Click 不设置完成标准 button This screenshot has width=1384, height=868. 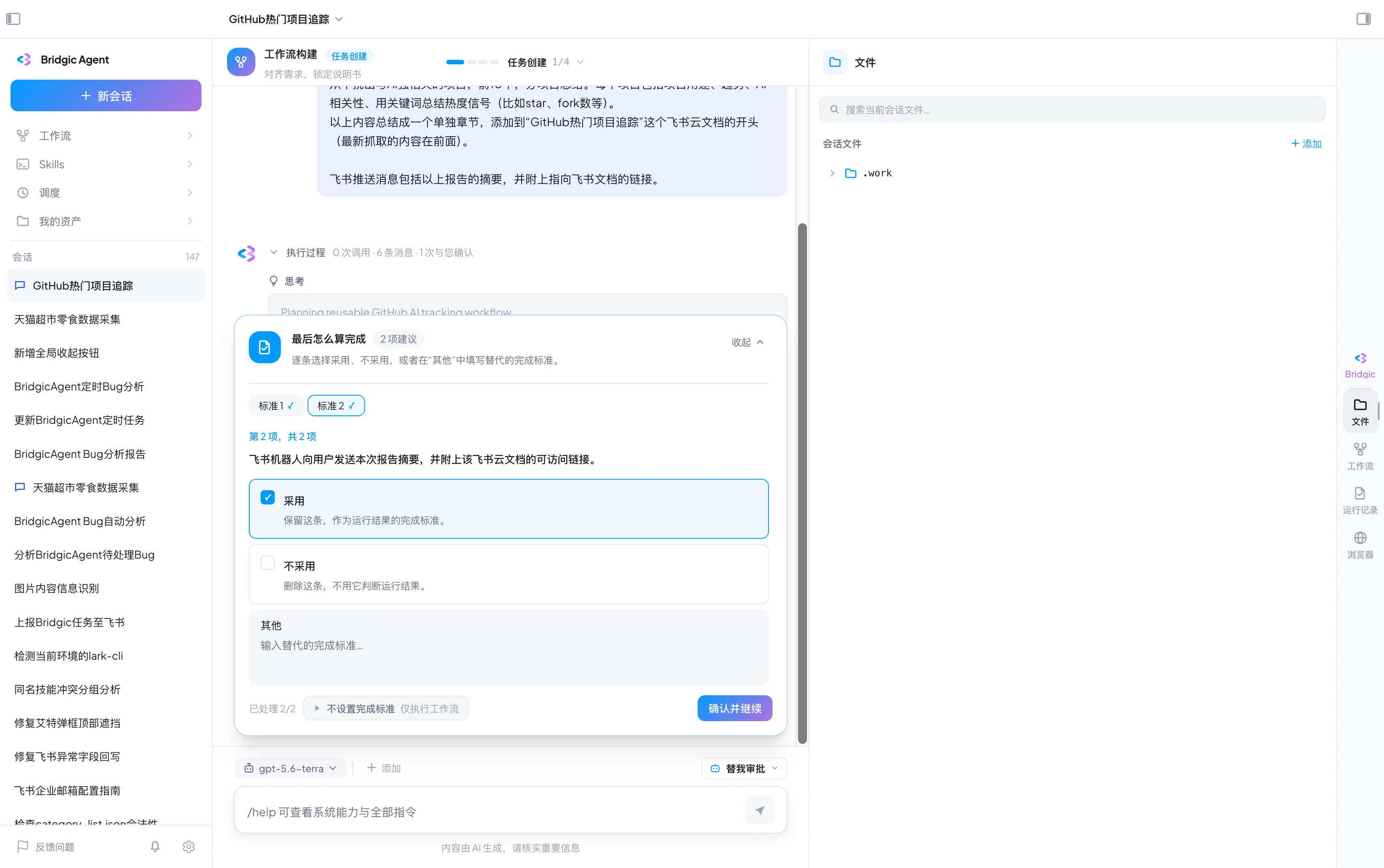pyautogui.click(x=386, y=708)
